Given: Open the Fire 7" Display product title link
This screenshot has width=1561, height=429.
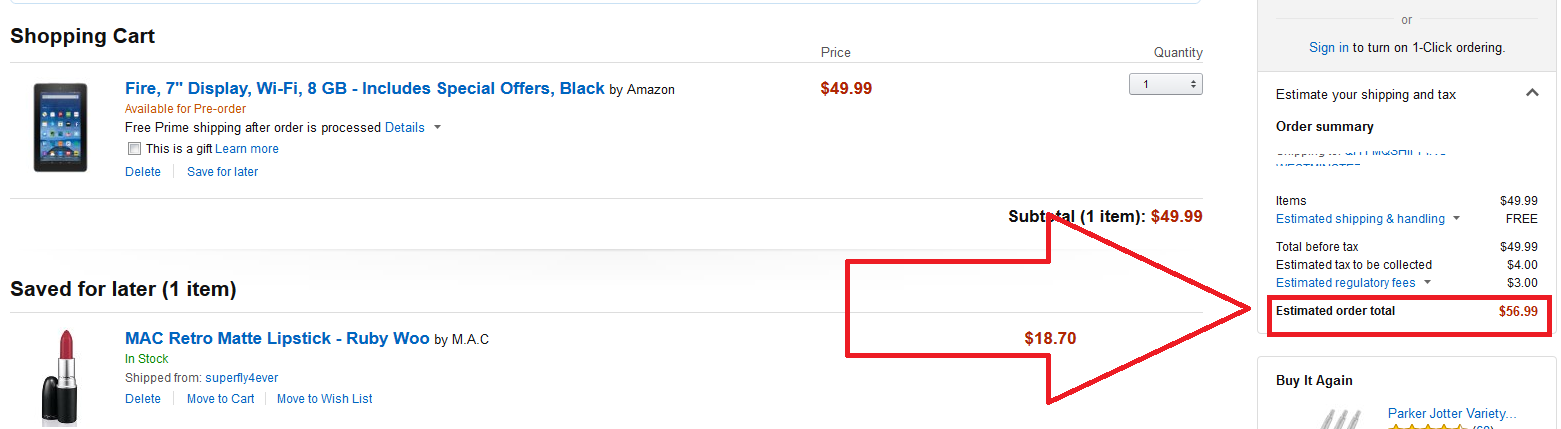Looking at the screenshot, I should pyautogui.click(x=365, y=88).
